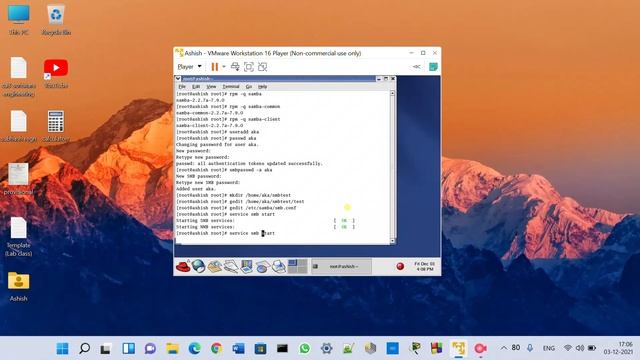Image resolution: width=640 pixels, height=360 pixels.
Task: Open Windows Search from the taskbar
Action: click(84, 349)
